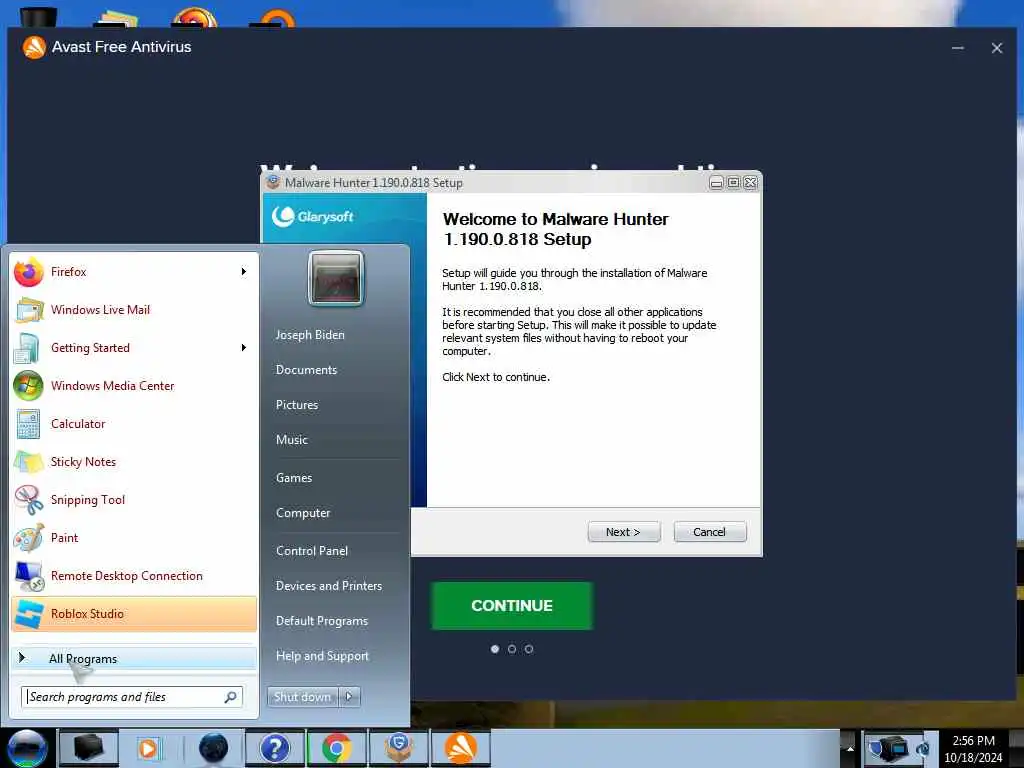Open Chrome from the taskbar
Image resolution: width=1024 pixels, height=768 pixels.
pos(336,748)
